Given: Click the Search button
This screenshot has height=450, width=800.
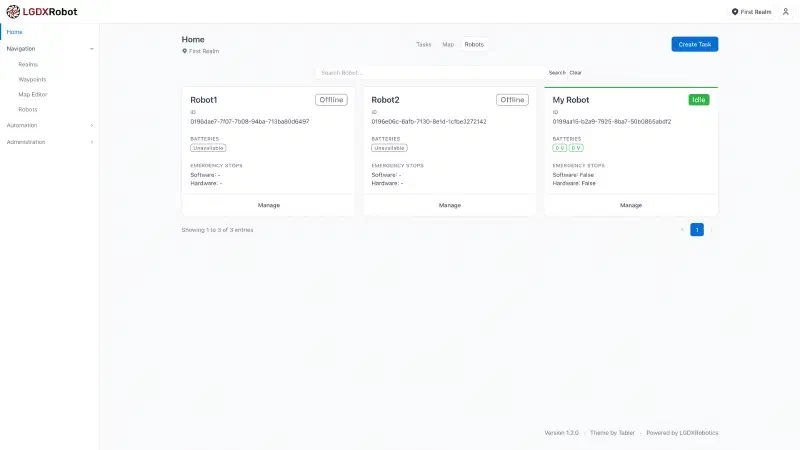Looking at the screenshot, I should click(x=557, y=72).
